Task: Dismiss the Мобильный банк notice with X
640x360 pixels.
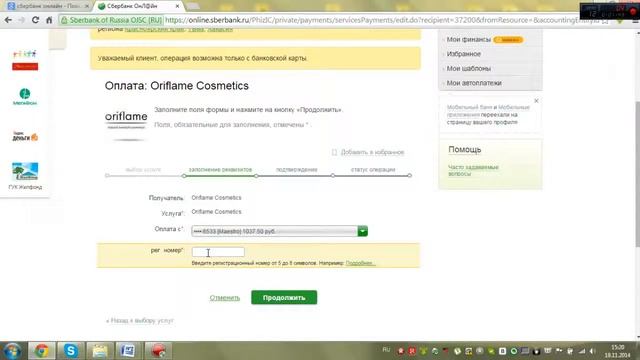Action: click(x=536, y=101)
